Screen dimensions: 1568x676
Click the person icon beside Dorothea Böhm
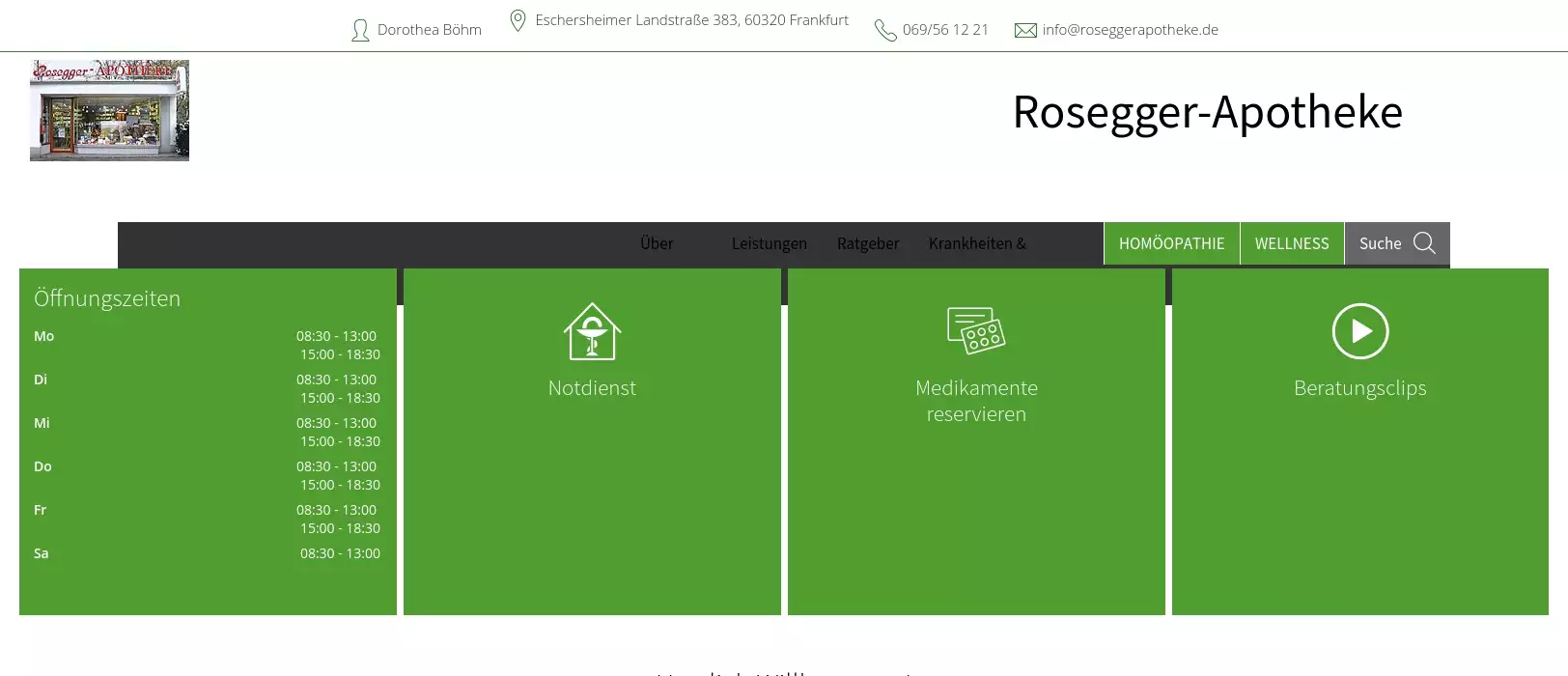(x=360, y=31)
